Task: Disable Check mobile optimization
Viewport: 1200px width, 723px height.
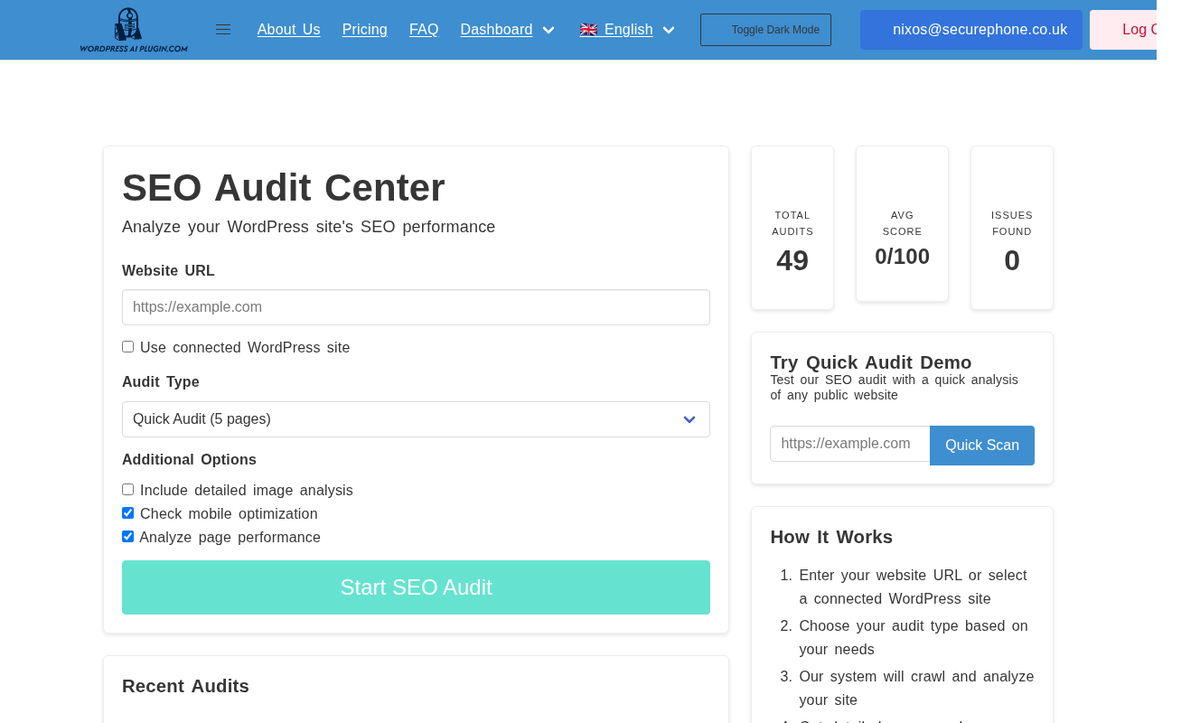Action: [127, 512]
